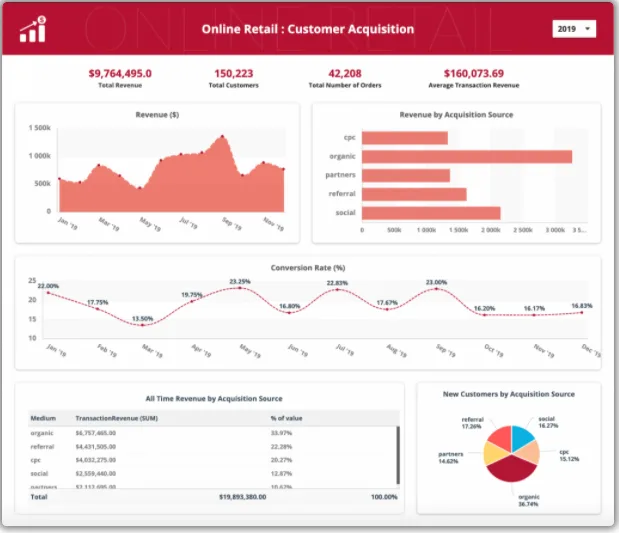Screen dimensions: 619x533
Task: Click the 16.80% conversion rate label
Action: [290, 306]
